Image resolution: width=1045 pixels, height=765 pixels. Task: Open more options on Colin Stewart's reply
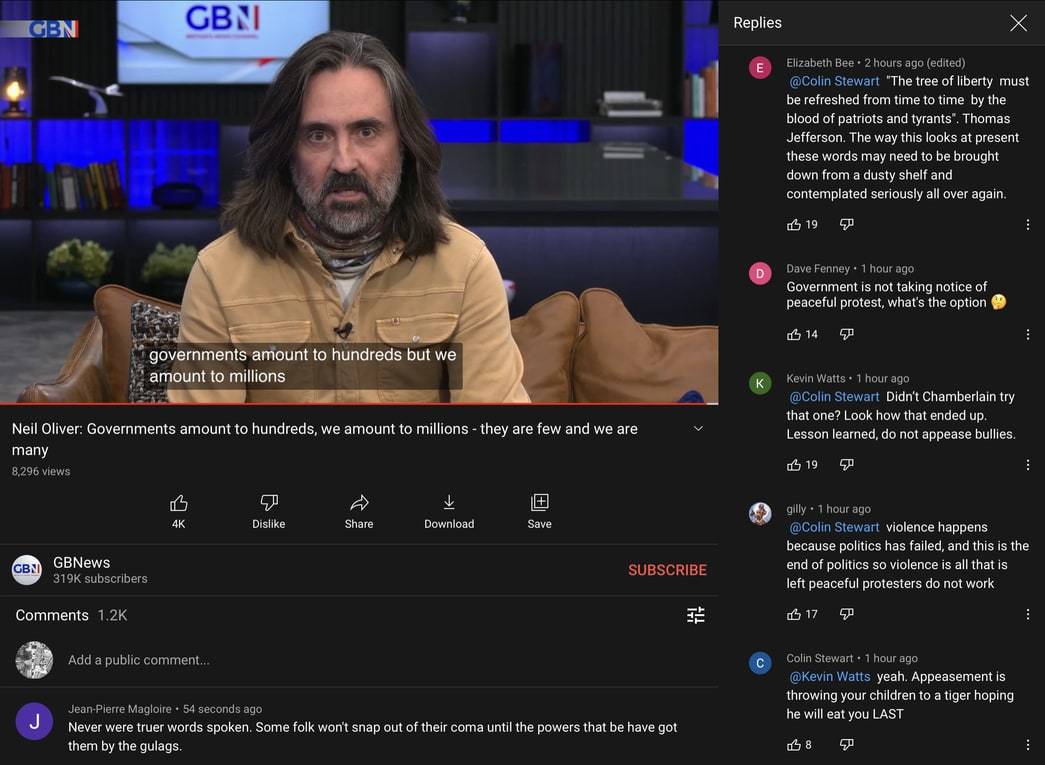click(x=1027, y=745)
